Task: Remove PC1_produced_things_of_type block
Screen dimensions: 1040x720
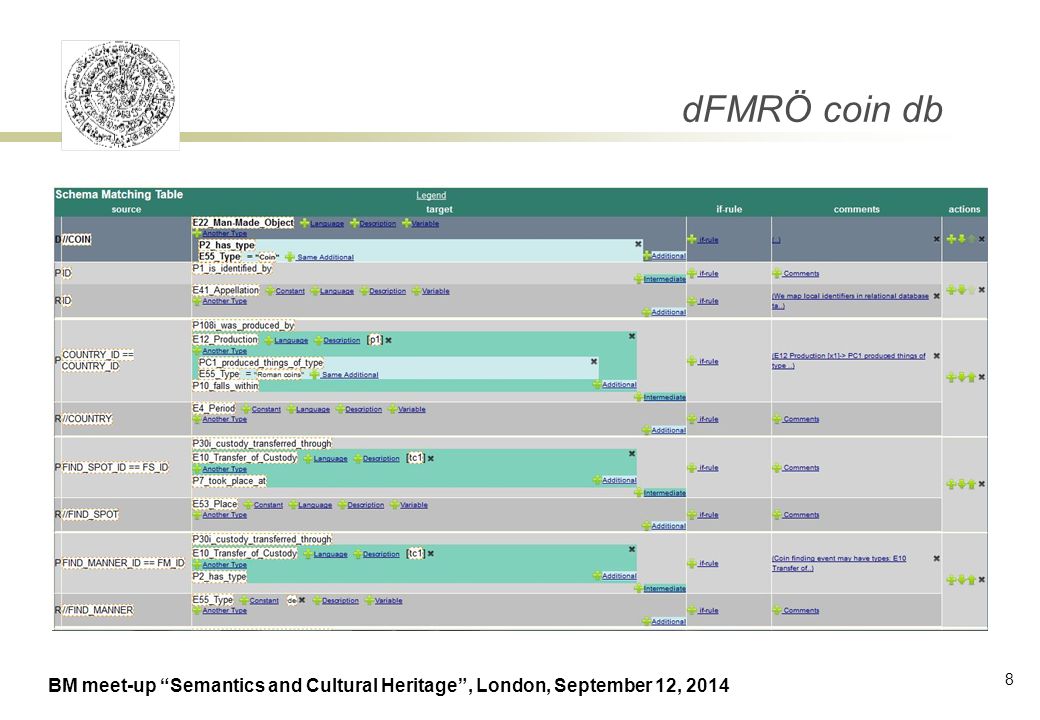Action: [594, 361]
